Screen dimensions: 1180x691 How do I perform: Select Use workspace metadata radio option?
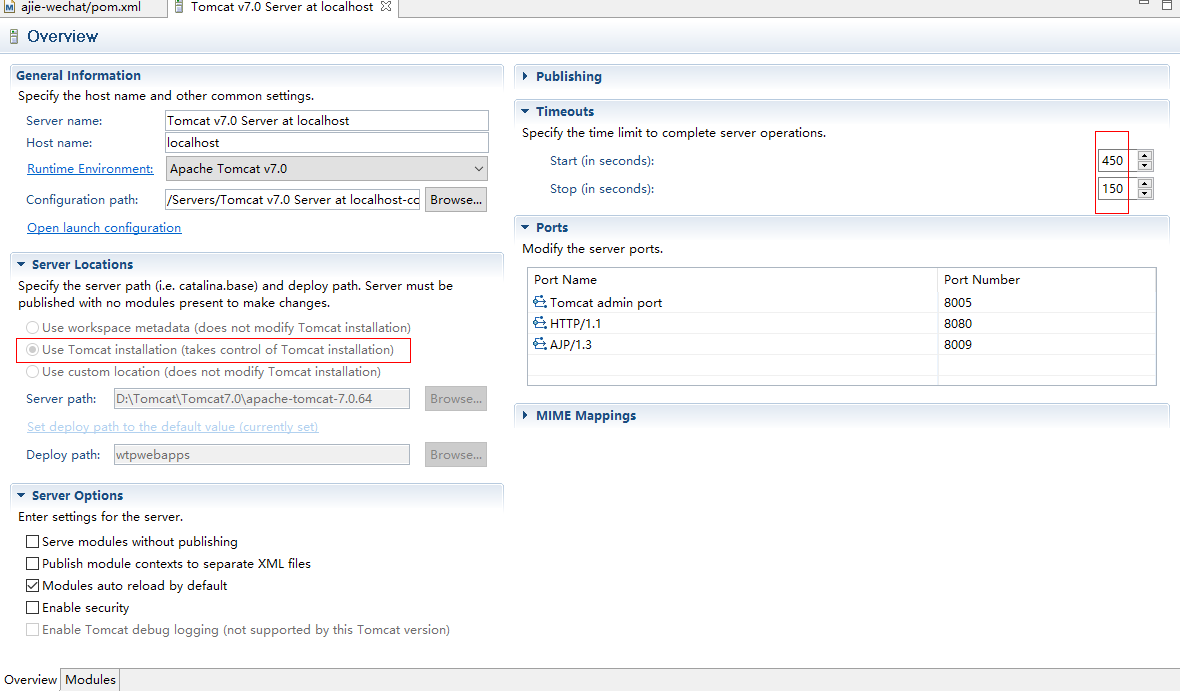click(x=32, y=327)
